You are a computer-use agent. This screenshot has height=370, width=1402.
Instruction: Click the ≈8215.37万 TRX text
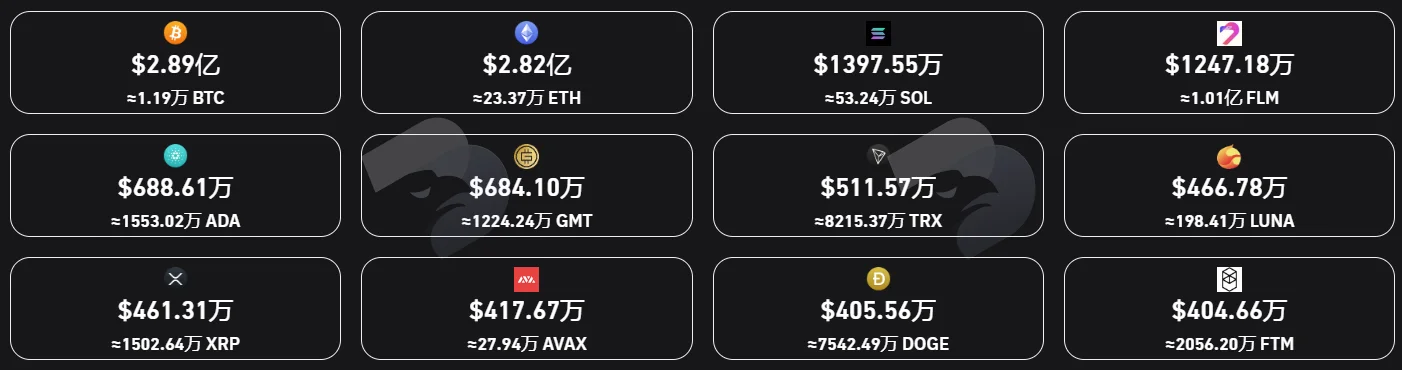[x=878, y=221]
